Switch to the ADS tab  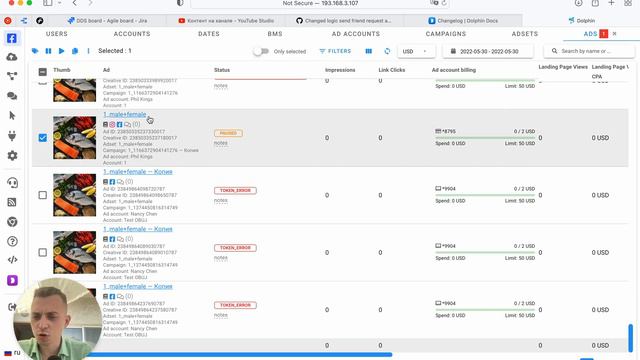coord(590,34)
